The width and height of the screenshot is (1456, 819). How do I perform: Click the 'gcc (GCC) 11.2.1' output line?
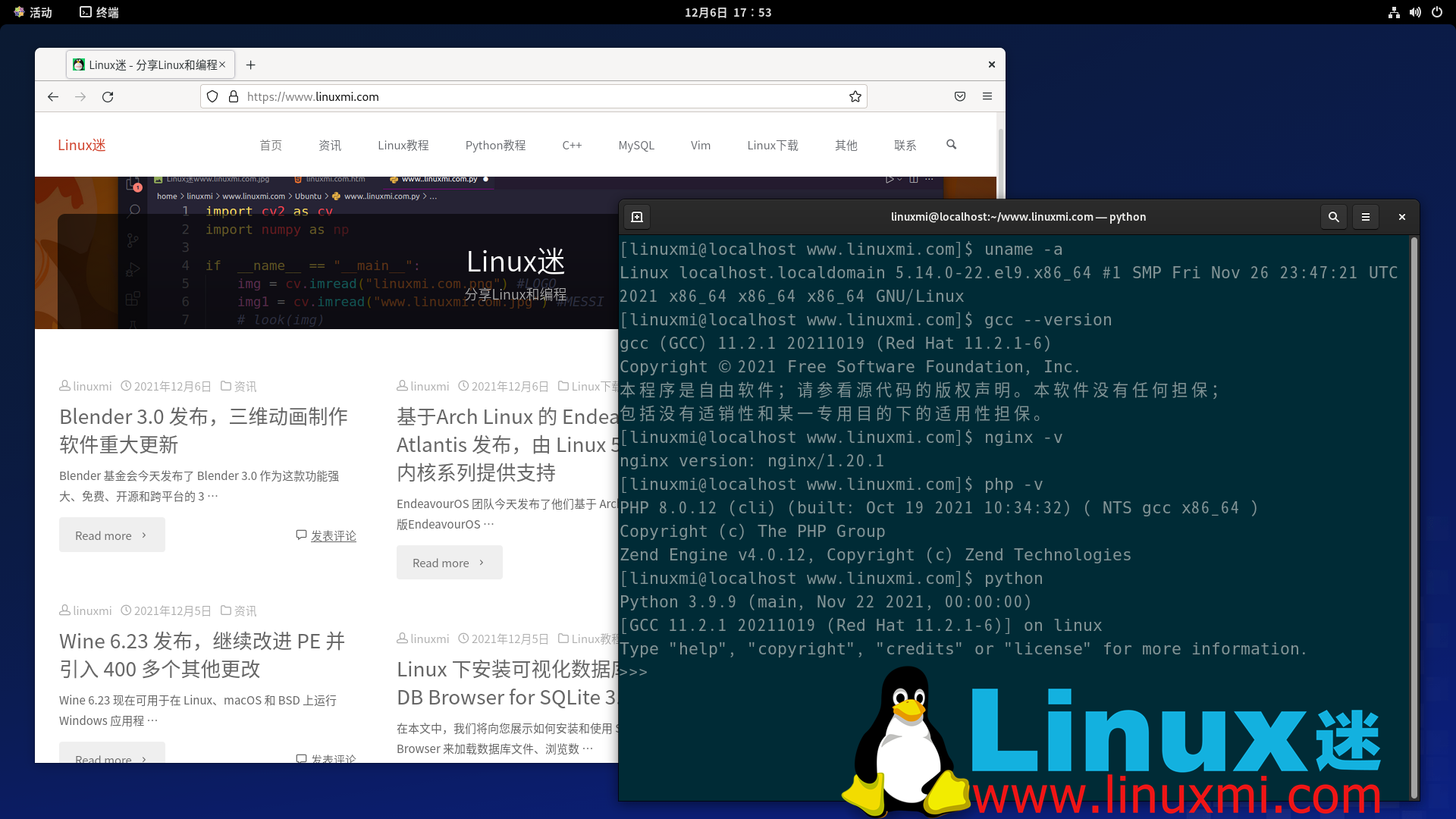[x=836, y=344]
